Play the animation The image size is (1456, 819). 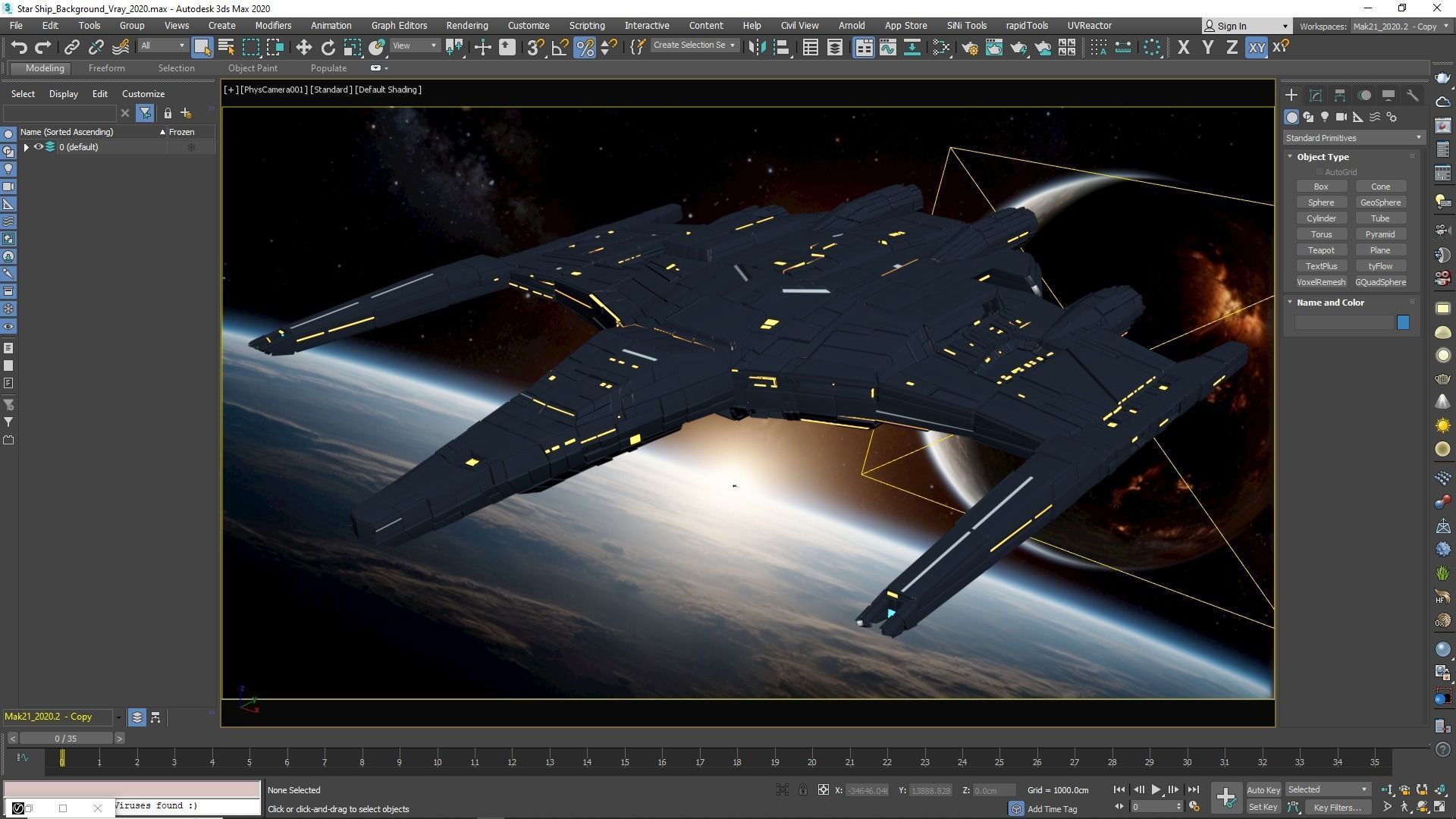pos(1156,789)
